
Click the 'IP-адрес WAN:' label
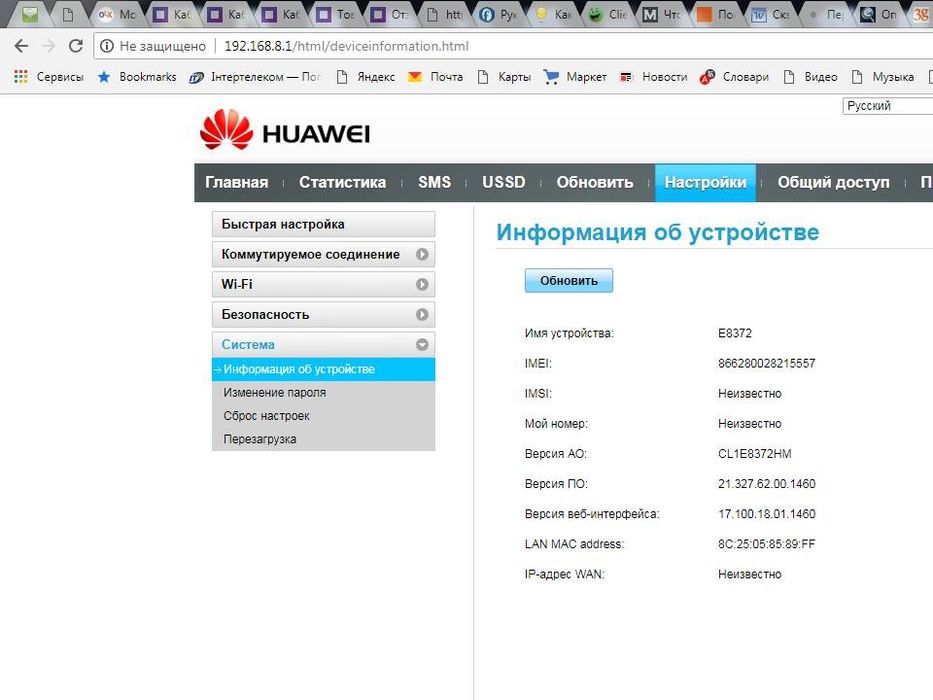tap(564, 574)
